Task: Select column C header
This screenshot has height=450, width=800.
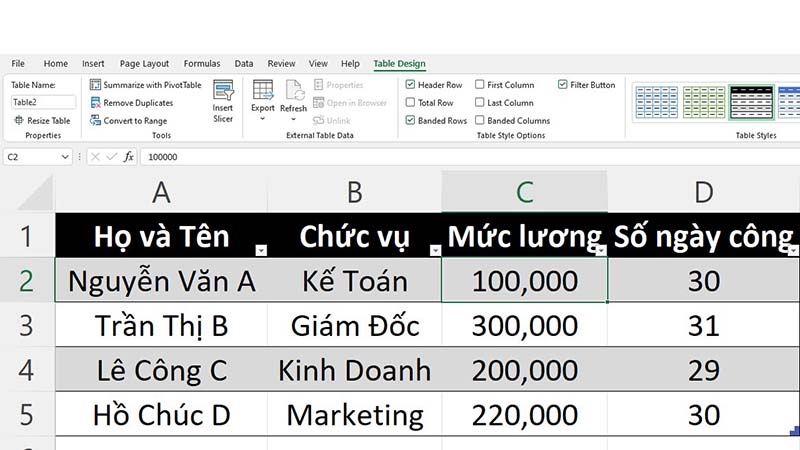Action: coord(524,192)
